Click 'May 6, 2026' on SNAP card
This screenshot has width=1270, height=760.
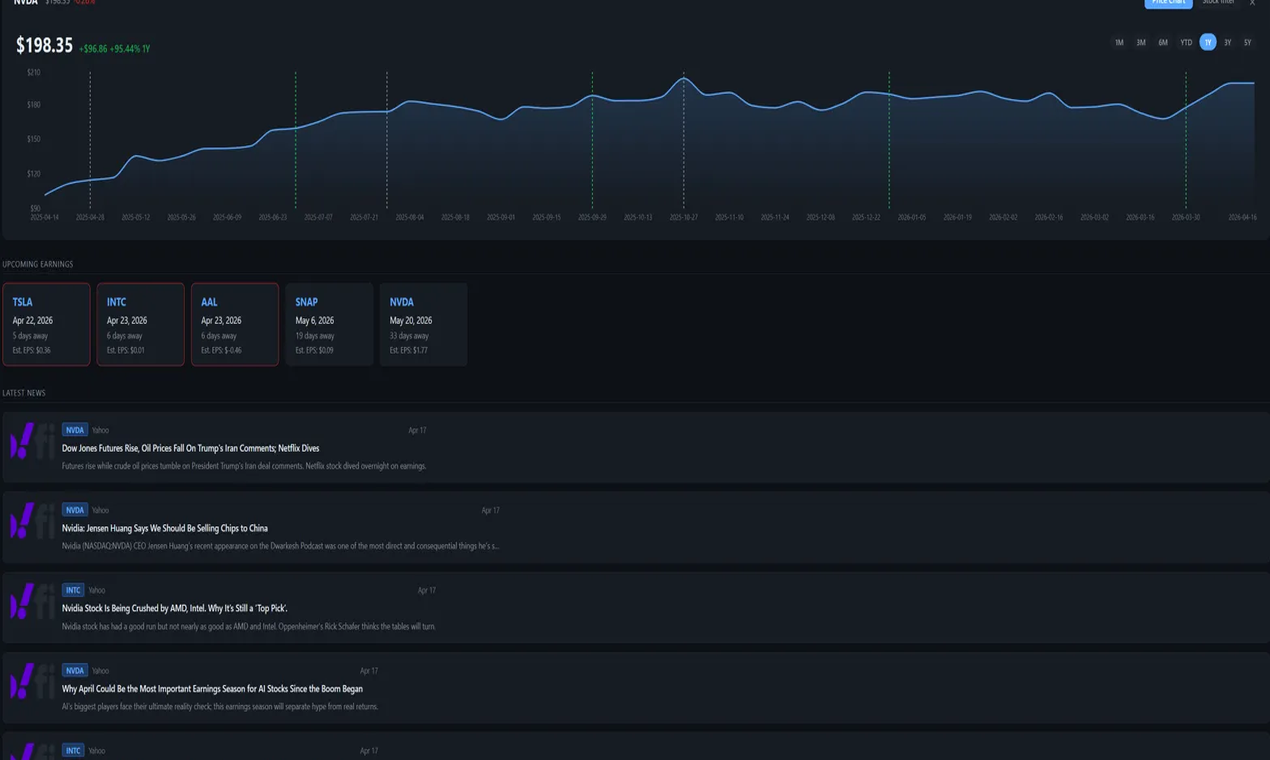click(x=315, y=321)
